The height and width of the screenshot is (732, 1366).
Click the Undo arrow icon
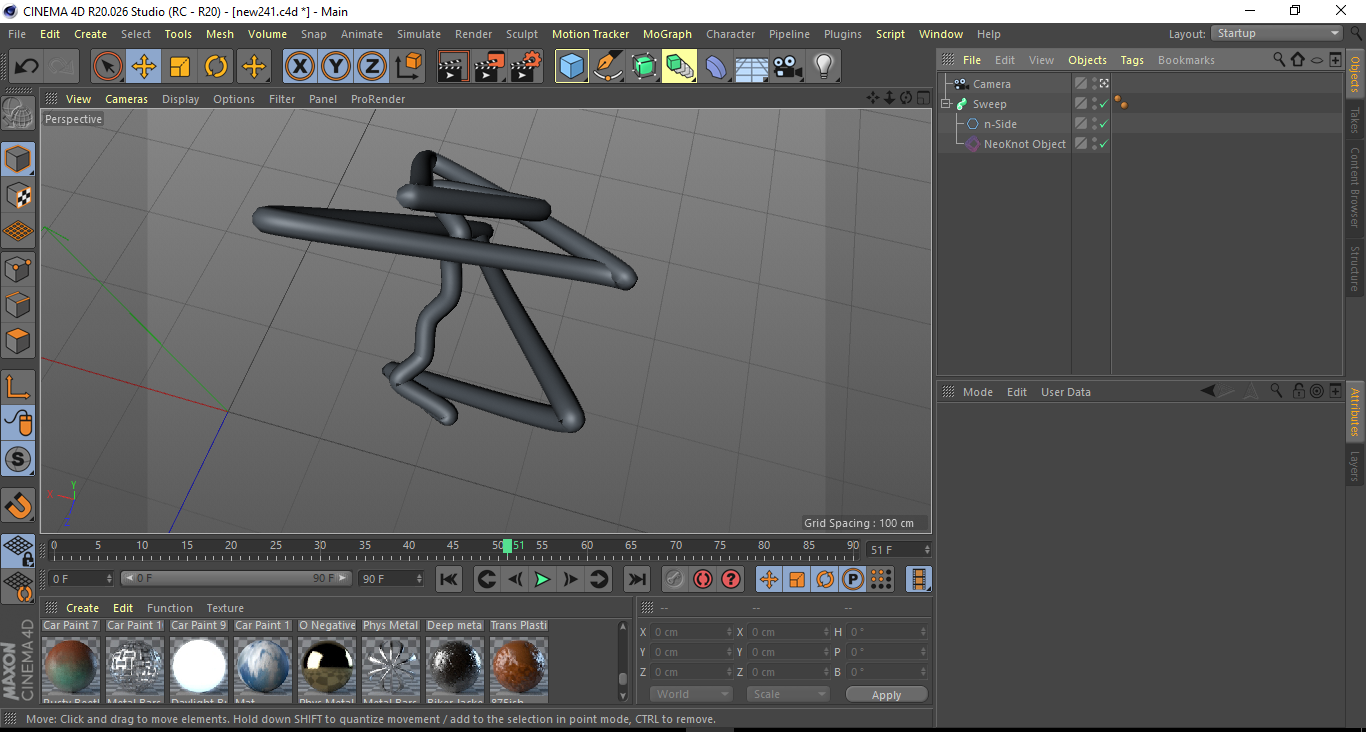tap(26, 67)
